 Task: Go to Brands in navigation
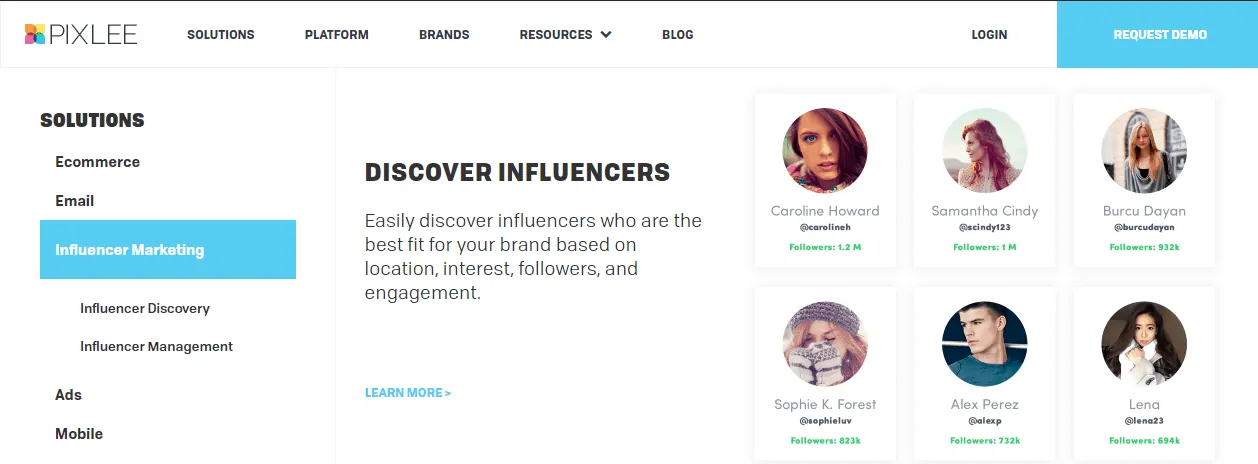pyautogui.click(x=444, y=35)
